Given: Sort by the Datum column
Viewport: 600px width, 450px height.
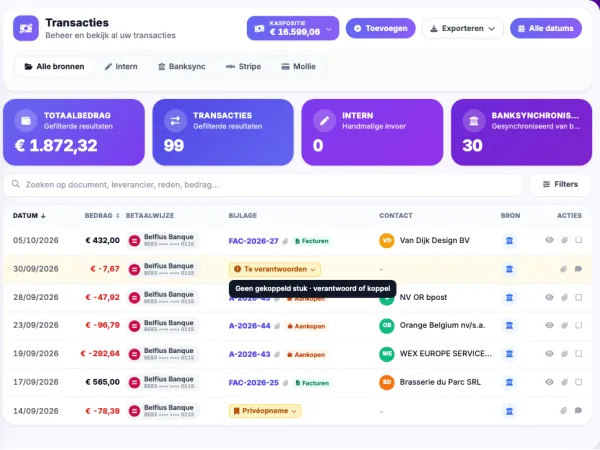Looking at the screenshot, I should (29, 215).
